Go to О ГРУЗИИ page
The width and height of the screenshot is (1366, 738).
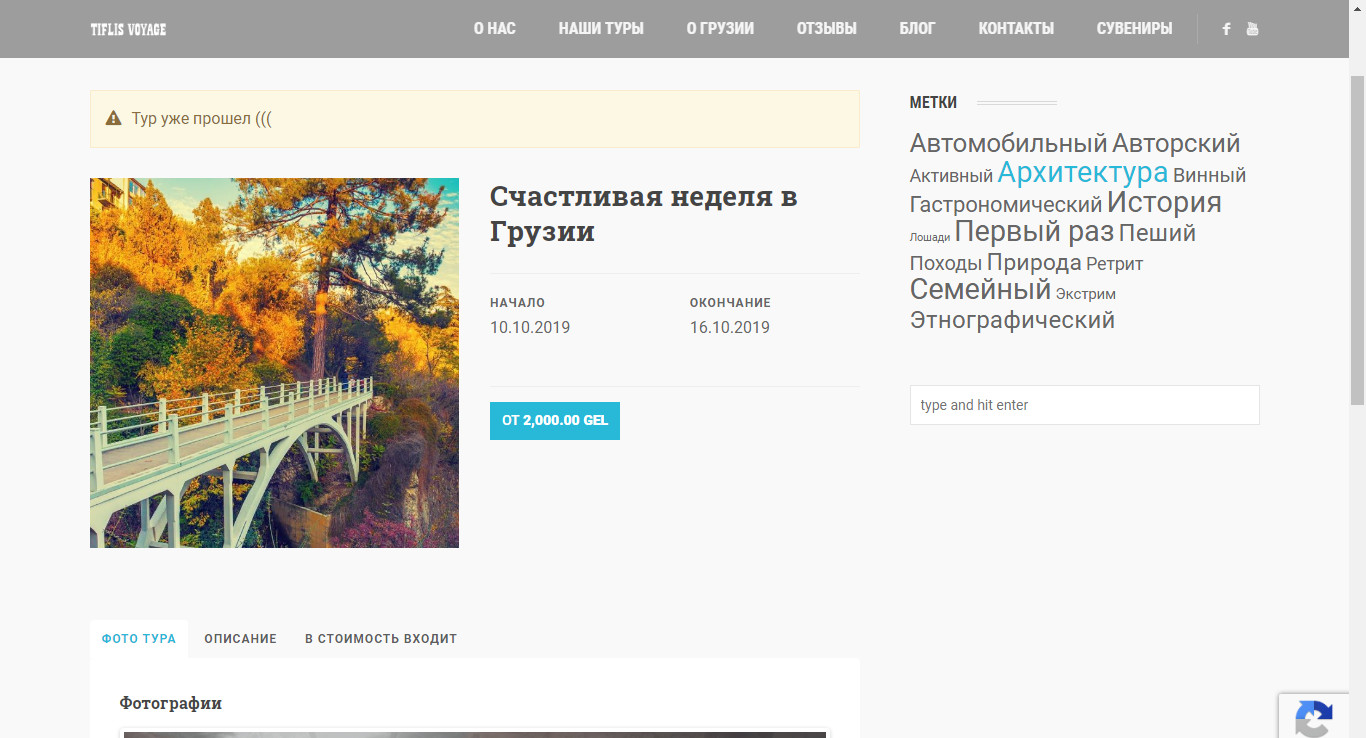720,28
